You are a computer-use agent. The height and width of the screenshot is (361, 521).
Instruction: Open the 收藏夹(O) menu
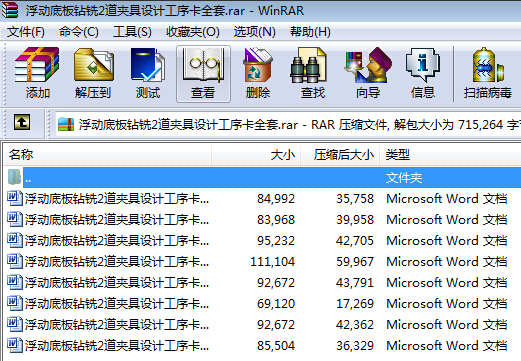[x=193, y=32]
